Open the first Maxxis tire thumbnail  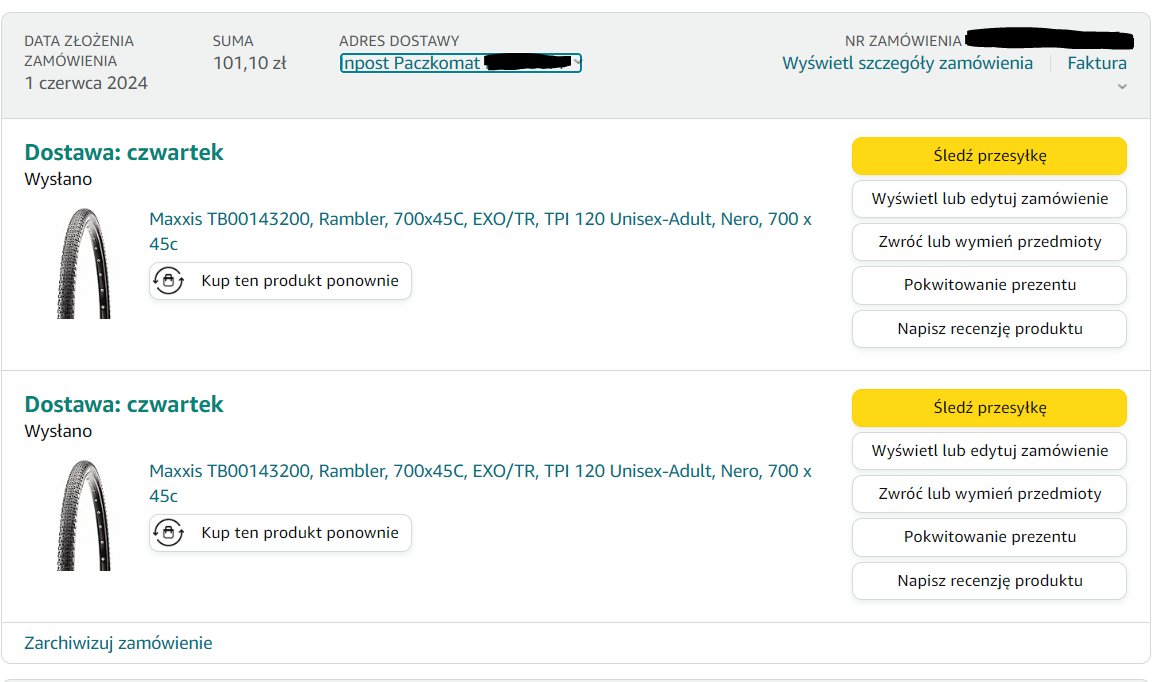coord(80,263)
